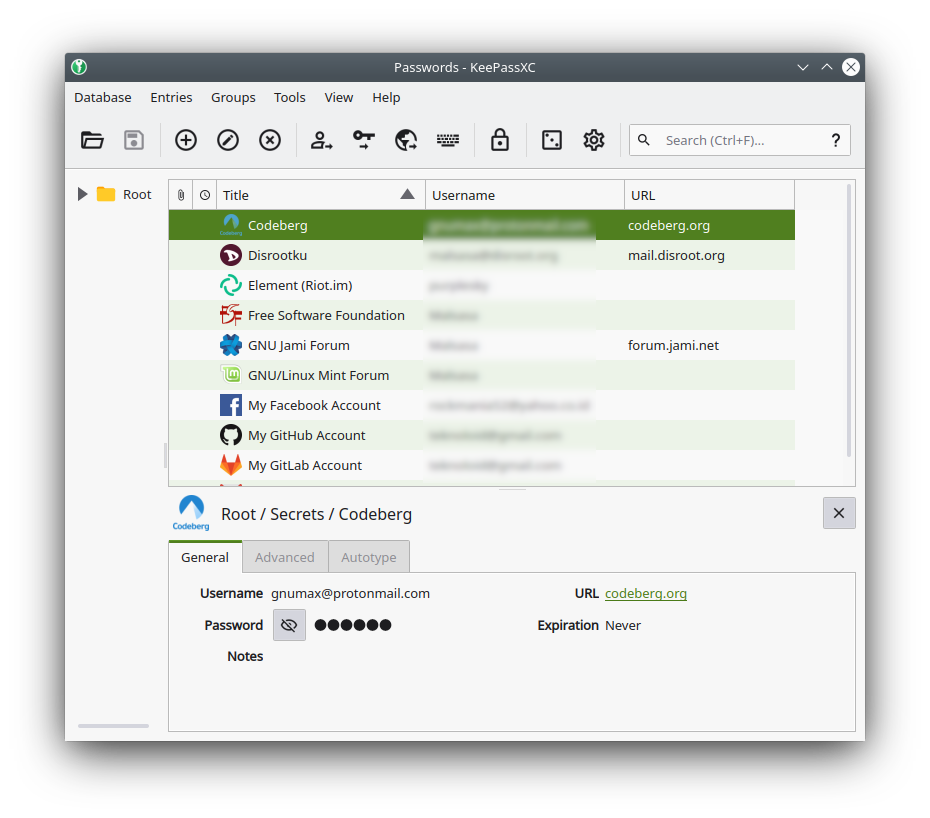Click the group panel horizontal scrollbar
The image size is (930, 818).
tap(113, 725)
